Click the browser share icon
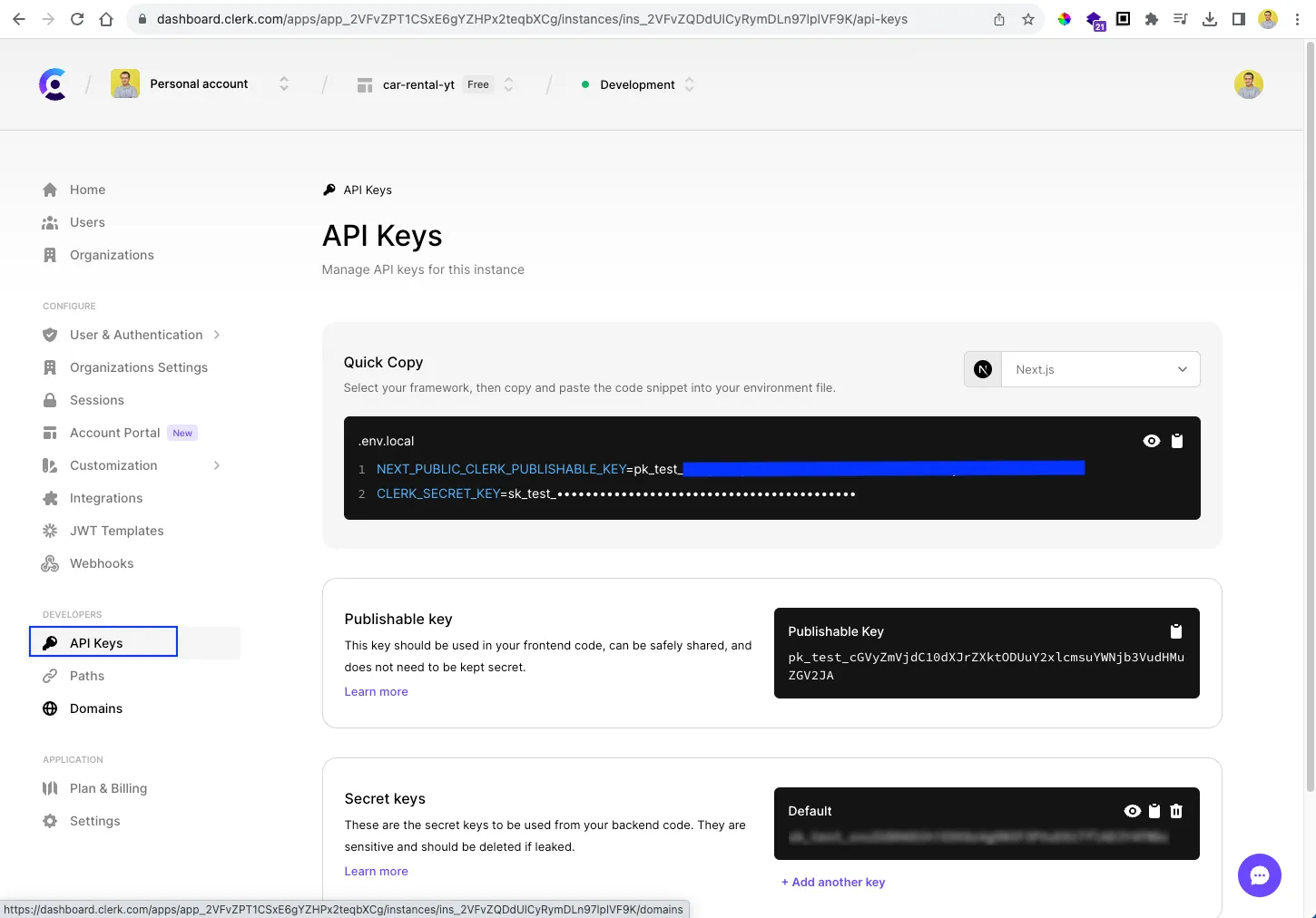 pos(999,19)
